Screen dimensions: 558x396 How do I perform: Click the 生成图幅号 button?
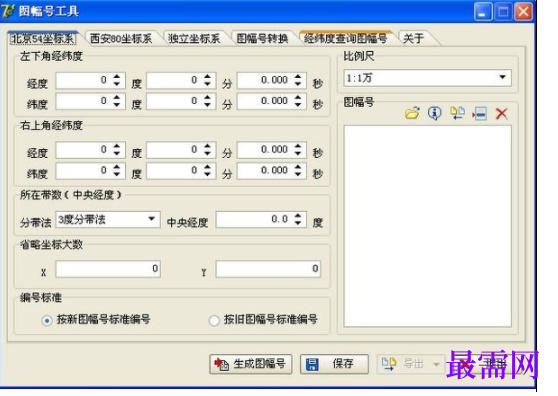coord(251,364)
